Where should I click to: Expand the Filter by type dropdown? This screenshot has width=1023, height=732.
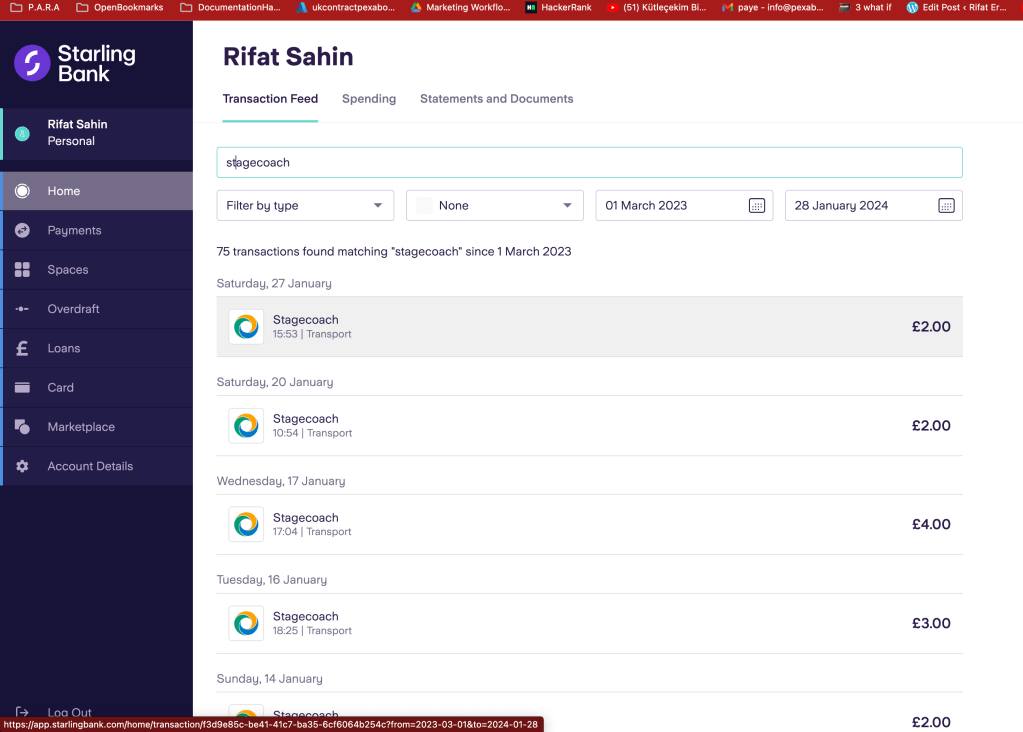(x=305, y=206)
